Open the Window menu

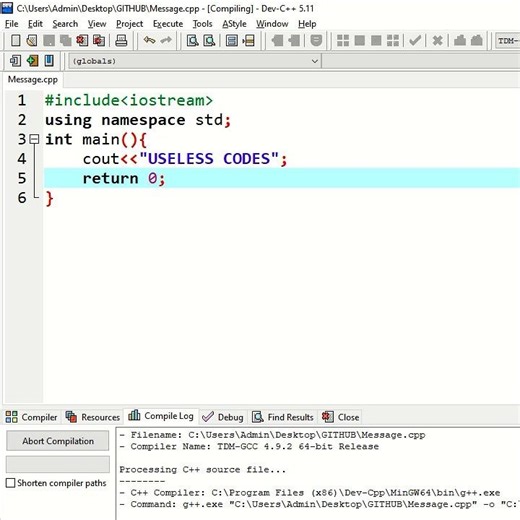coord(272,24)
